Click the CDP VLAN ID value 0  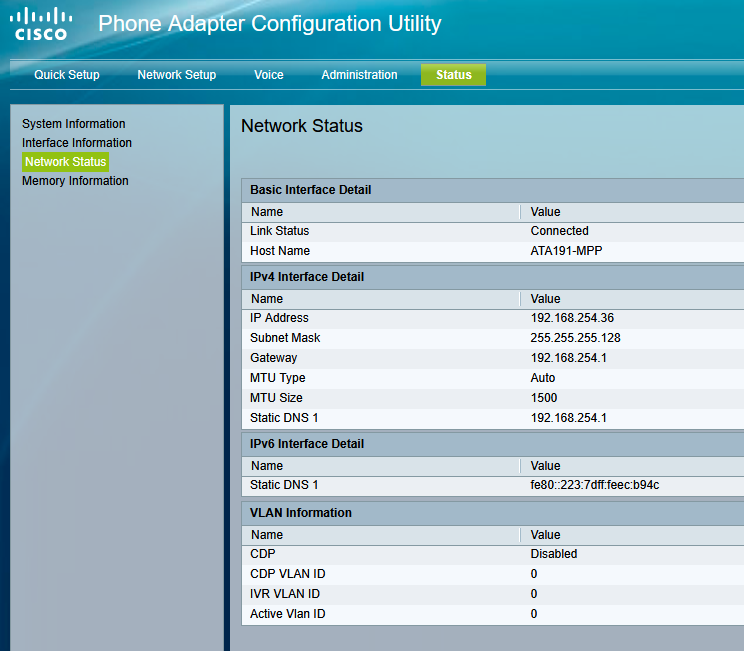click(x=534, y=574)
